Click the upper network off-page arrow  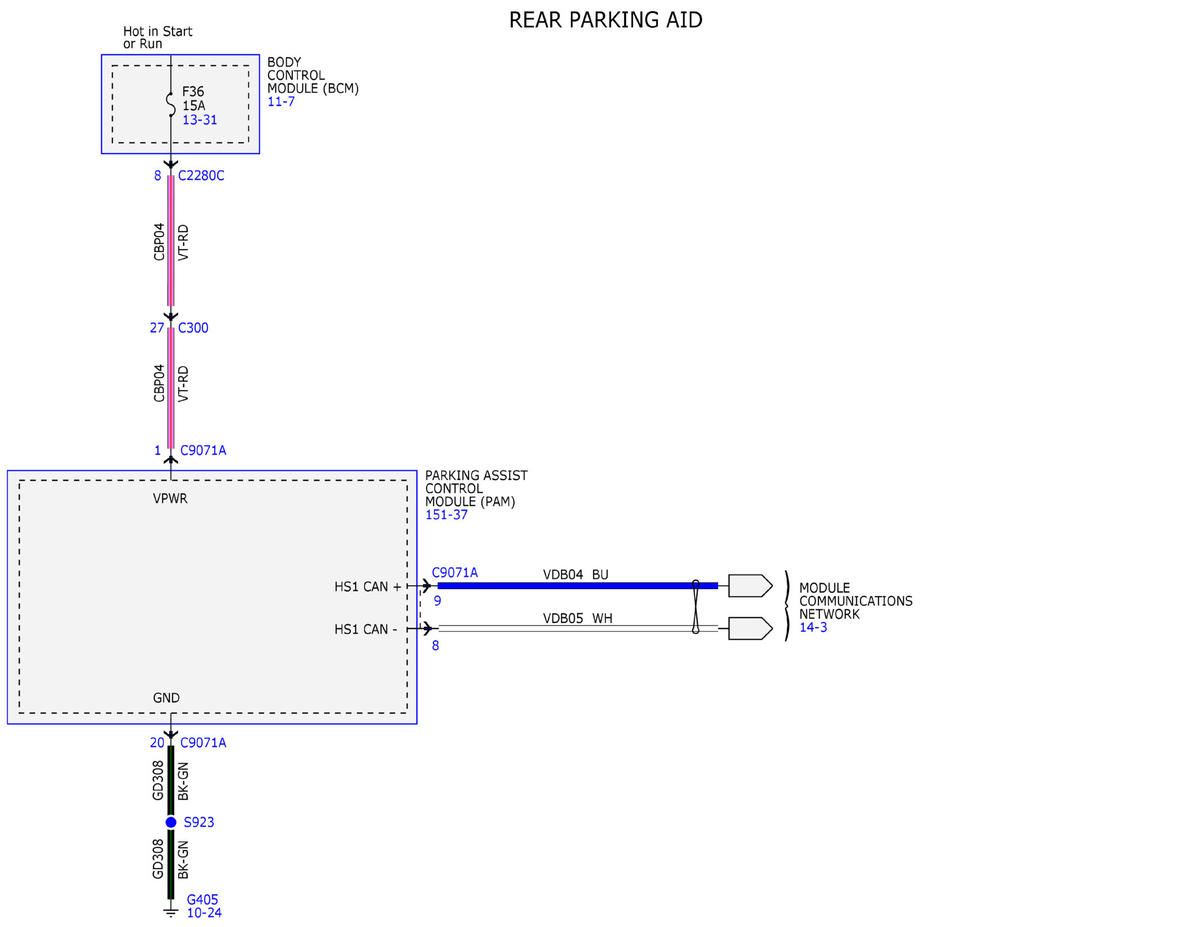point(750,585)
